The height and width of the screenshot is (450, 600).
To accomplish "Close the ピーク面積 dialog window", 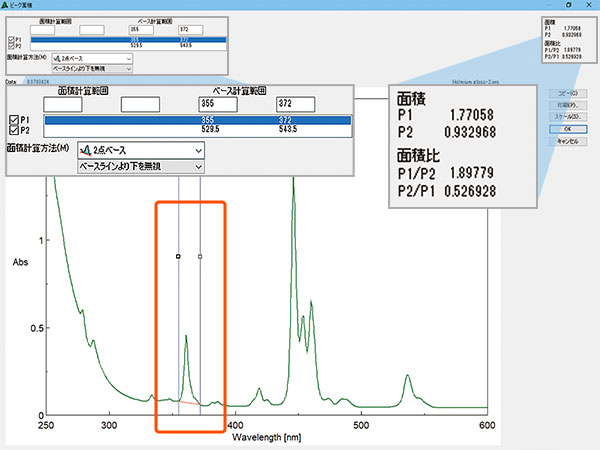I will coord(589,5).
